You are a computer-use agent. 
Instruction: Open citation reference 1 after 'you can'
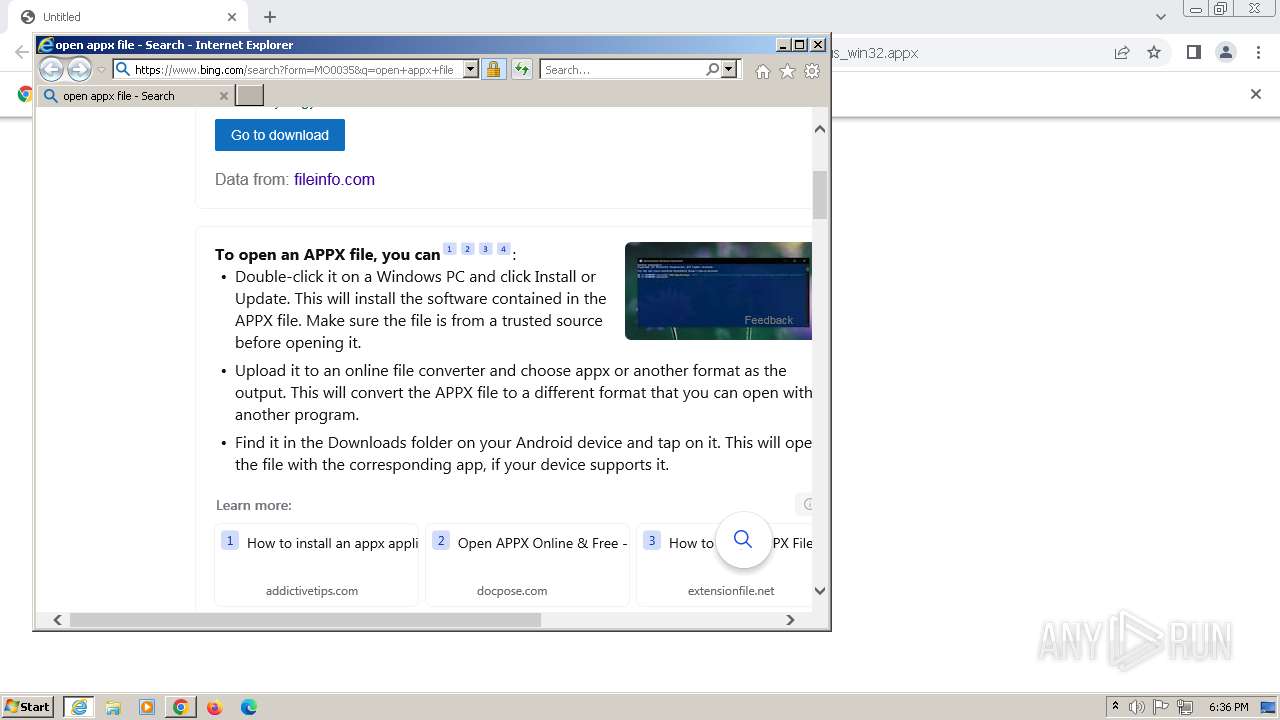click(449, 249)
